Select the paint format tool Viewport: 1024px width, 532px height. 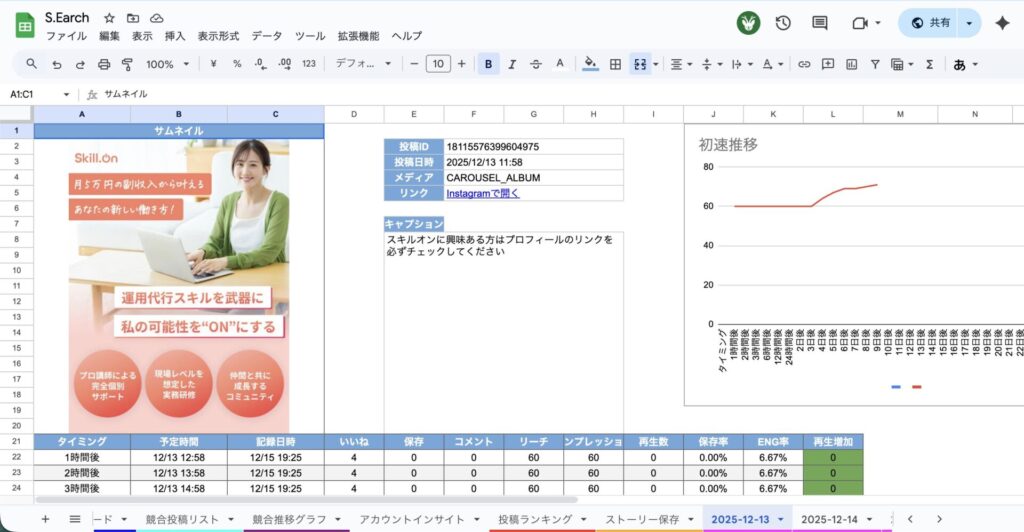pos(127,64)
